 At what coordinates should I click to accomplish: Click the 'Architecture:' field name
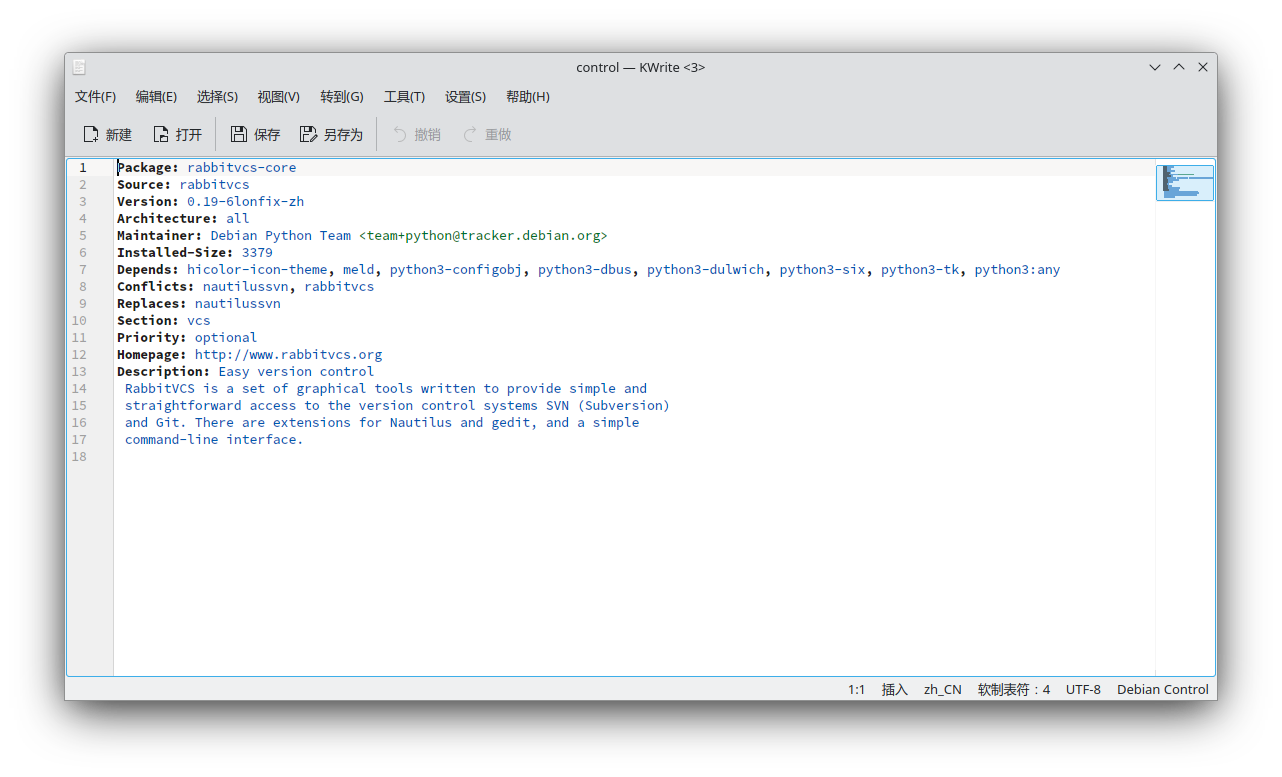[167, 219]
